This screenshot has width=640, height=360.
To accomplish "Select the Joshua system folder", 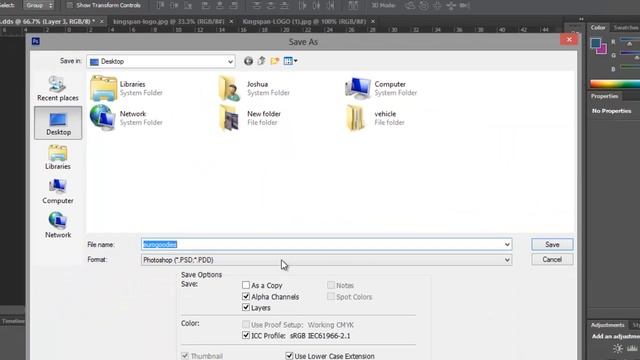I will tap(254, 88).
